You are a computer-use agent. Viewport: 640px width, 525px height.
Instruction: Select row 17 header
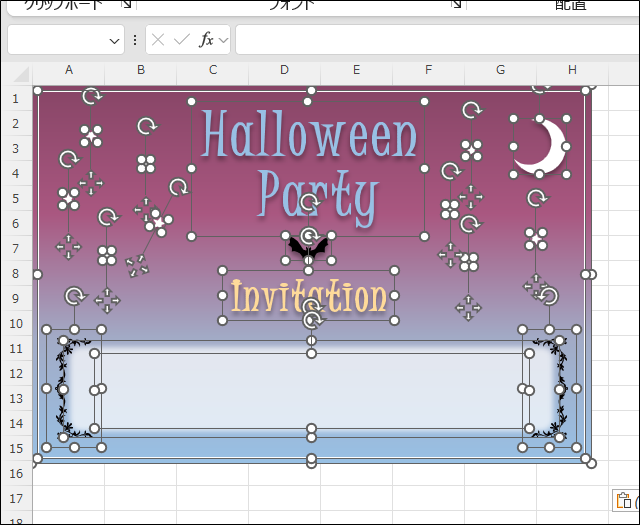tap(16, 498)
